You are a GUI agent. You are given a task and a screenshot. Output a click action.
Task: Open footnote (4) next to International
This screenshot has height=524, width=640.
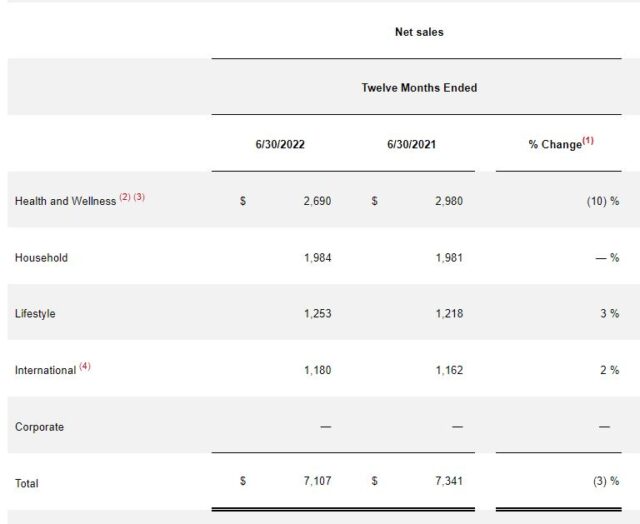85,366
